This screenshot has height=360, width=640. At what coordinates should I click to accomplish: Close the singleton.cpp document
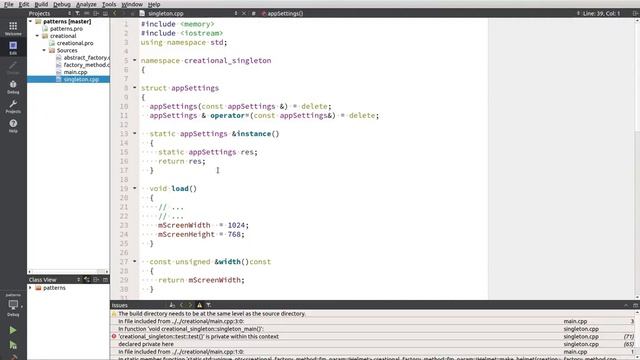click(x=244, y=13)
